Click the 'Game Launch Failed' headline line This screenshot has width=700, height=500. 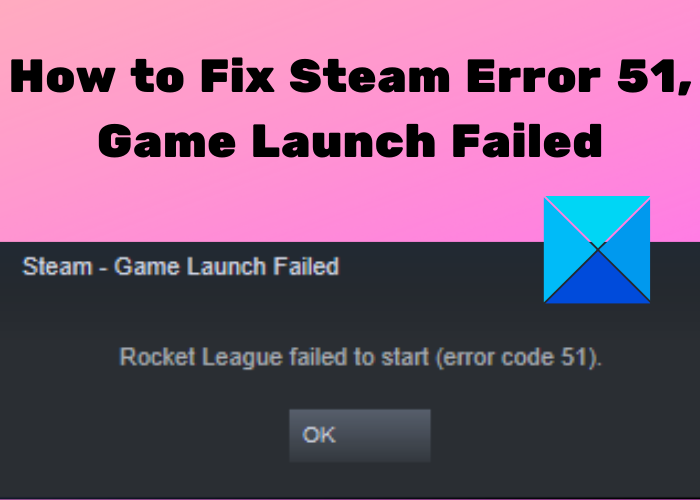tap(350, 141)
